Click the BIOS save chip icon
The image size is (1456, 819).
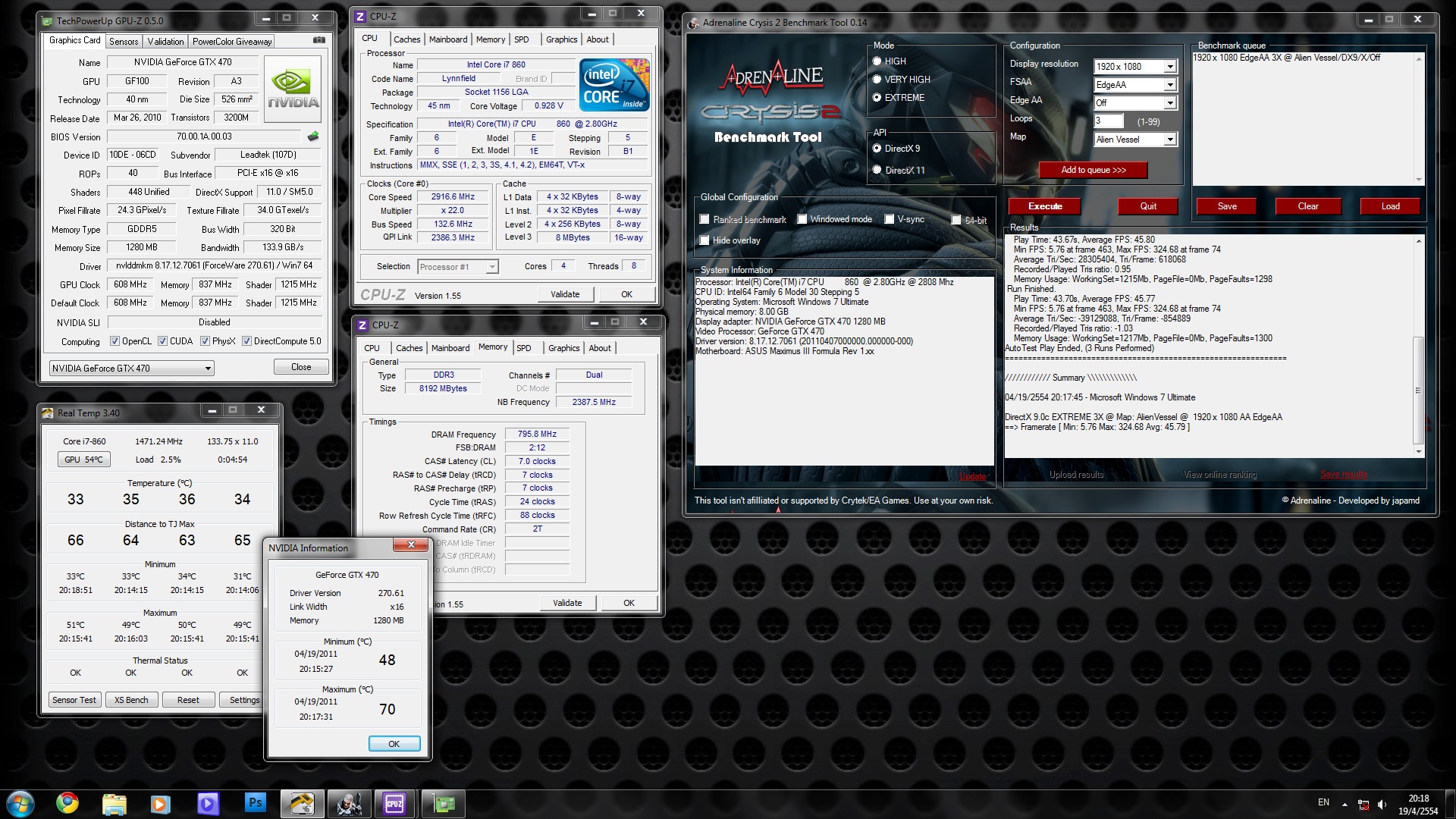(313, 136)
